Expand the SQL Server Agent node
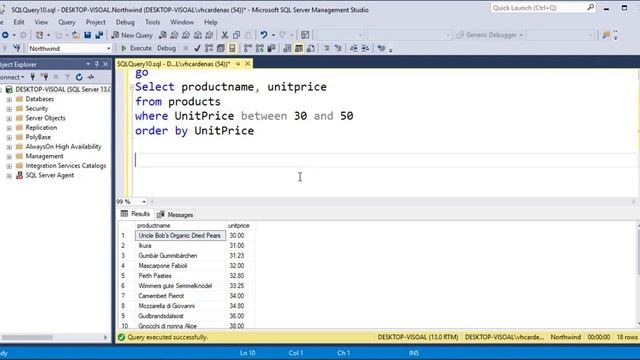 [9, 176]
